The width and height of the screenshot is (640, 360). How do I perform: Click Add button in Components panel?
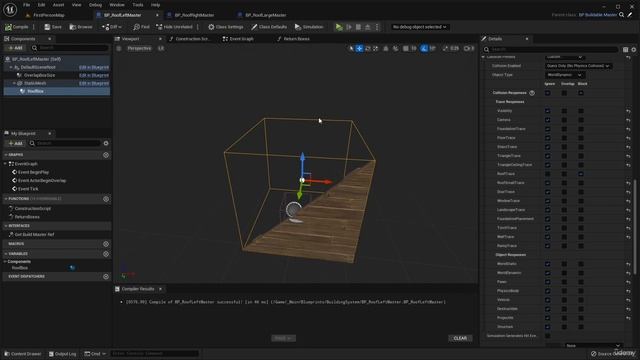(16, 48)
